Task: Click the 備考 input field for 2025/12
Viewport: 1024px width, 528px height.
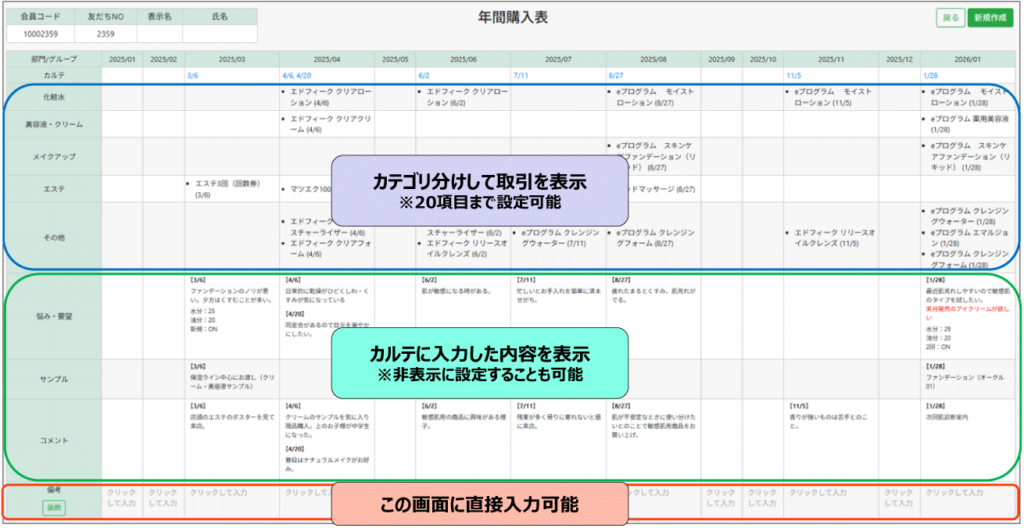Action: [900, 499]
